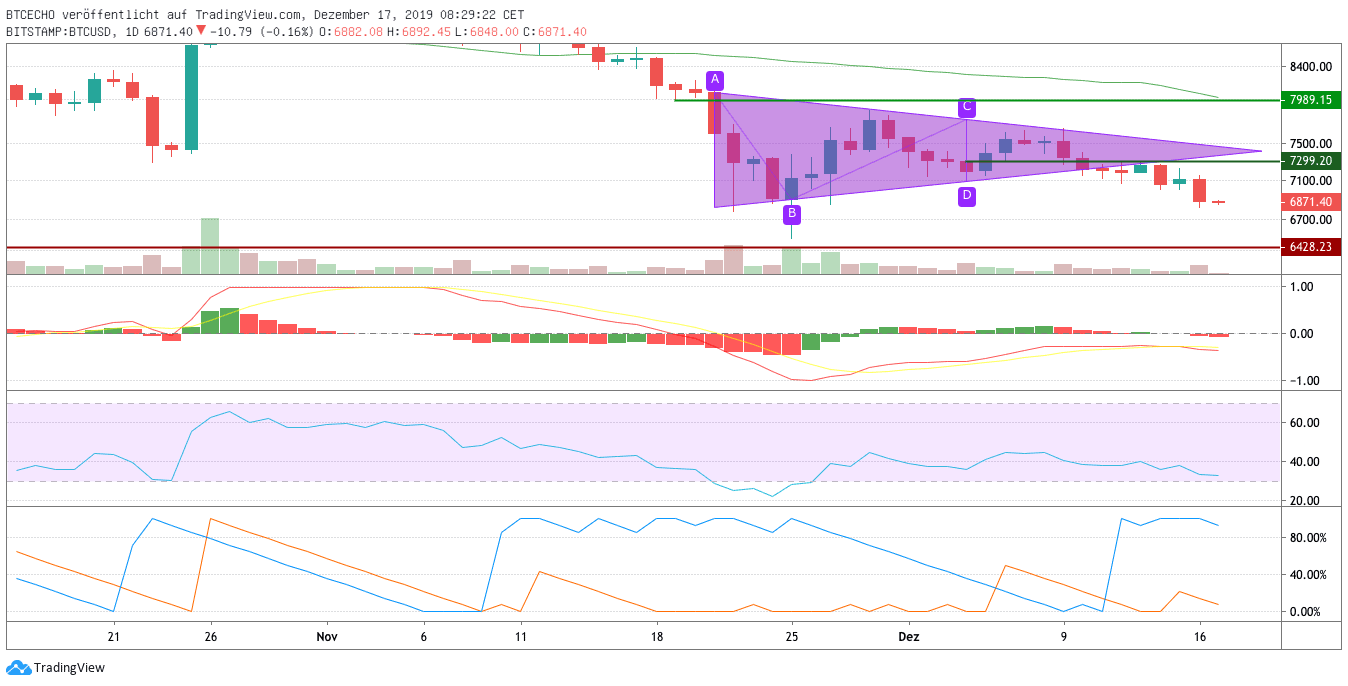
Task: Click the Nov date on the time axis
Action: pos(325,636)
